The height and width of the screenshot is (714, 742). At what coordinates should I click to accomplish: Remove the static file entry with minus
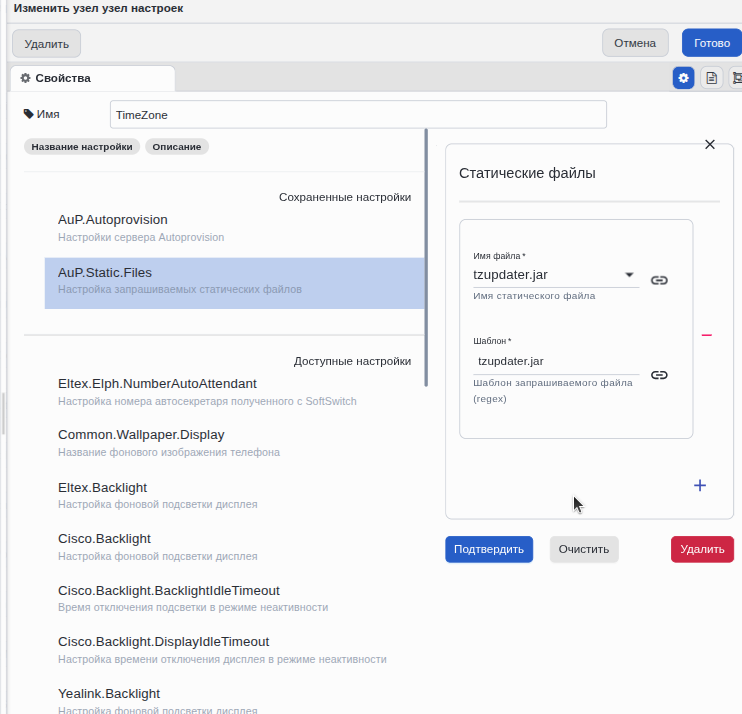click(707, 335)
